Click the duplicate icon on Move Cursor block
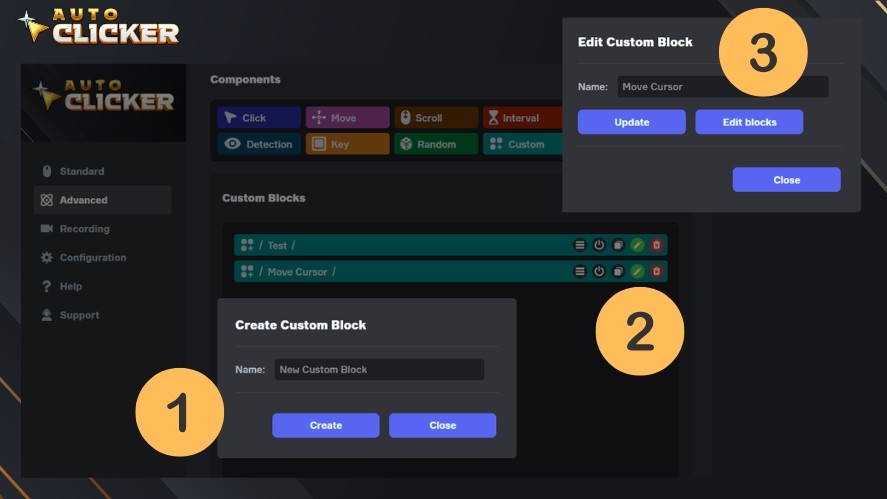This screenshot has height=499, width=887. tap(618, 272)
